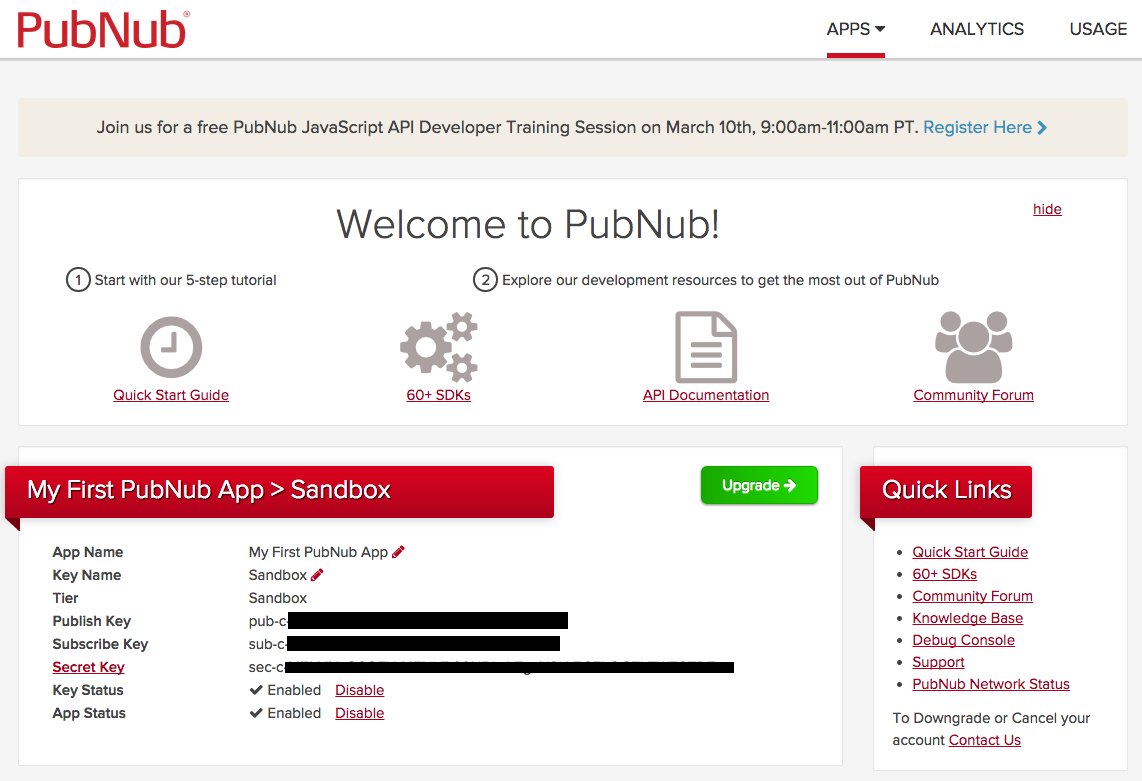Click the Community Forum people icon
The height and width of the screenshot is (781, 1142).
(973, 346)
